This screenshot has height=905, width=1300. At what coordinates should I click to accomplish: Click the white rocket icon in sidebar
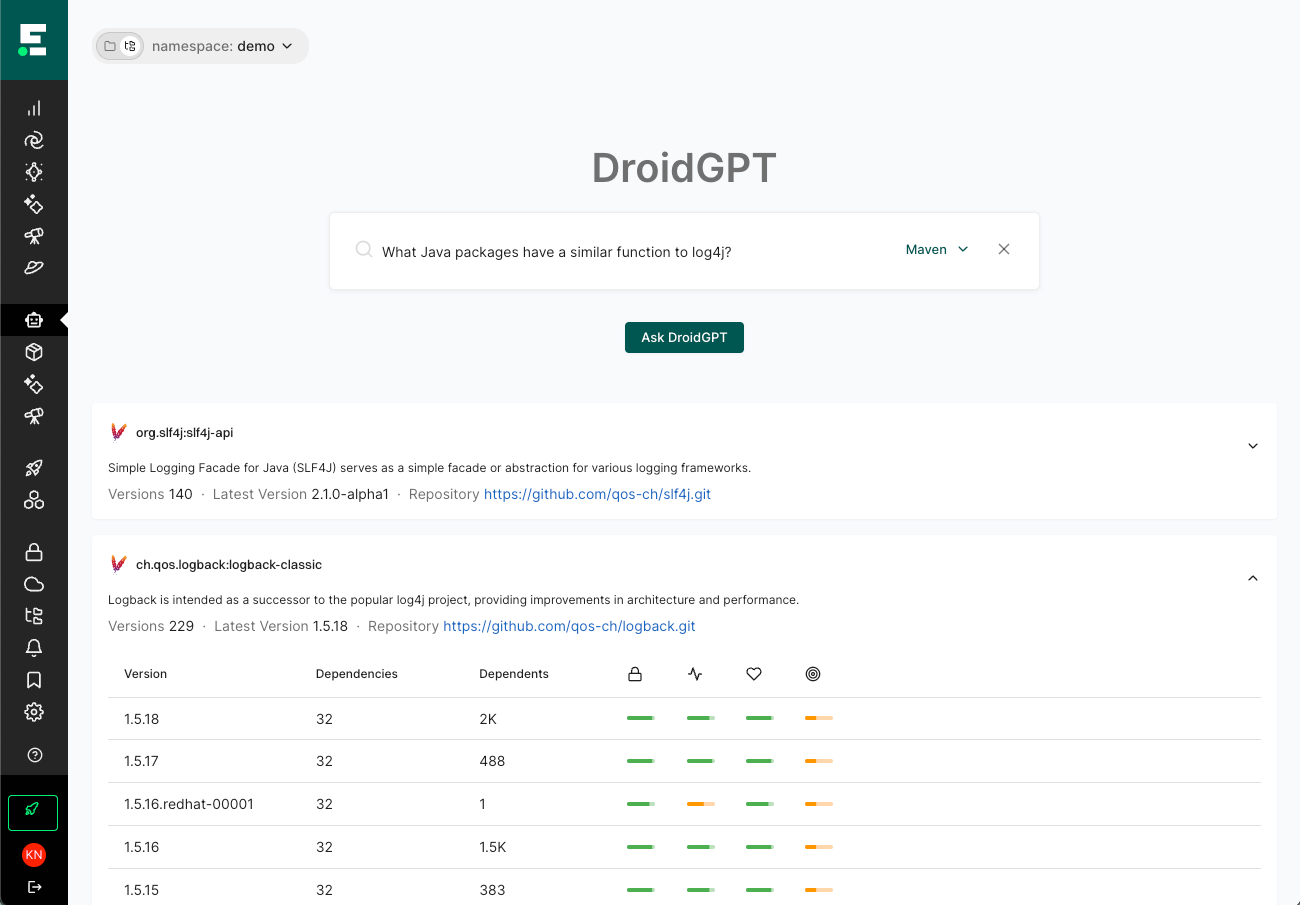coord(34,468)
